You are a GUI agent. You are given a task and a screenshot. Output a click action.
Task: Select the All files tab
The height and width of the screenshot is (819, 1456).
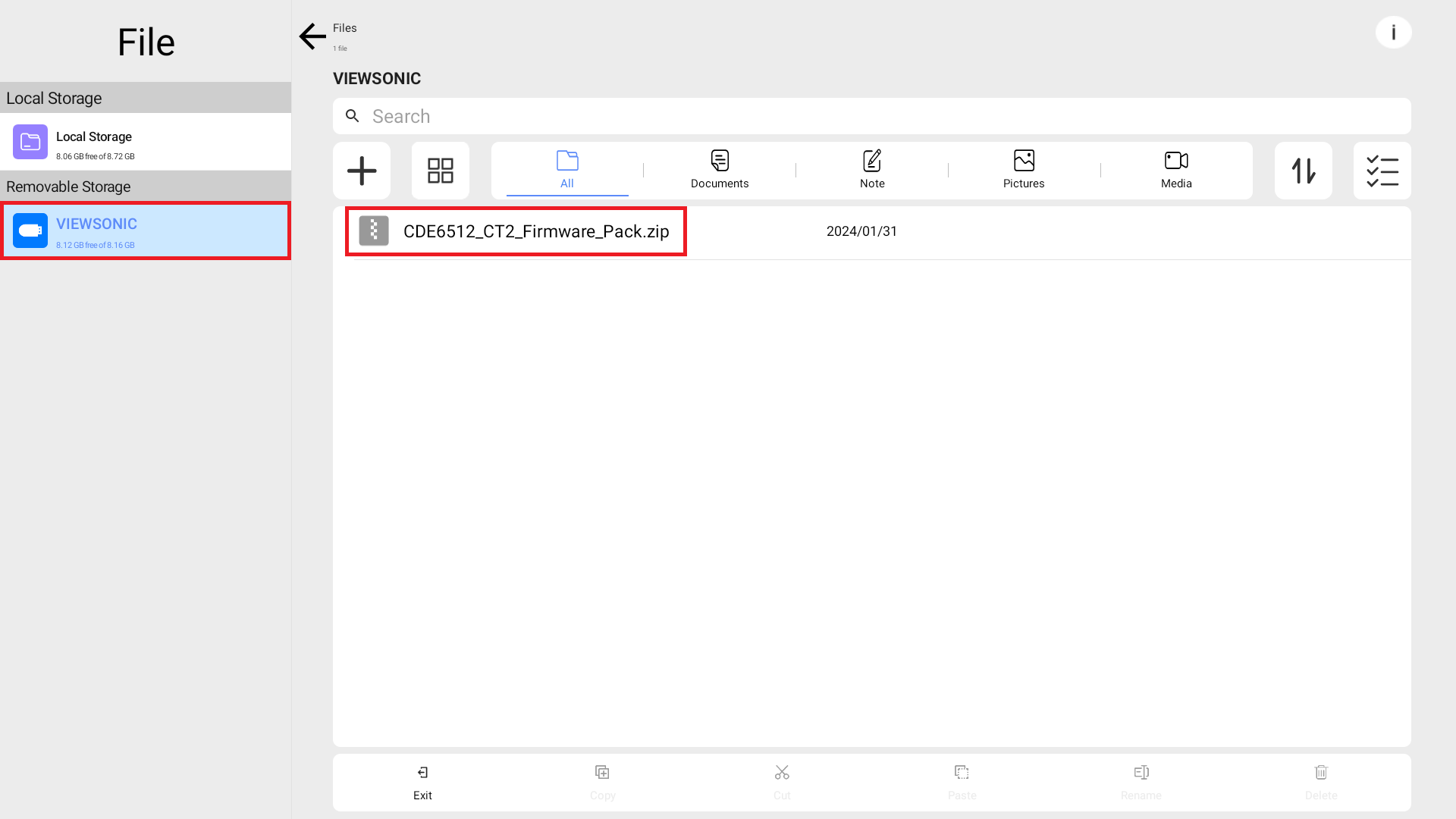tap(567, 170)
